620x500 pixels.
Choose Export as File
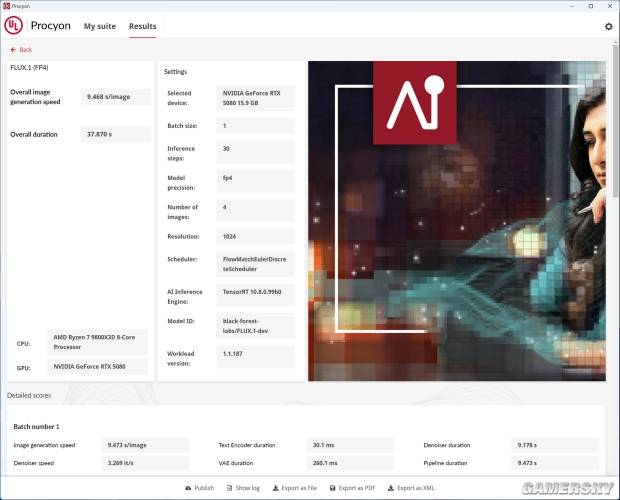click(295, 488)
